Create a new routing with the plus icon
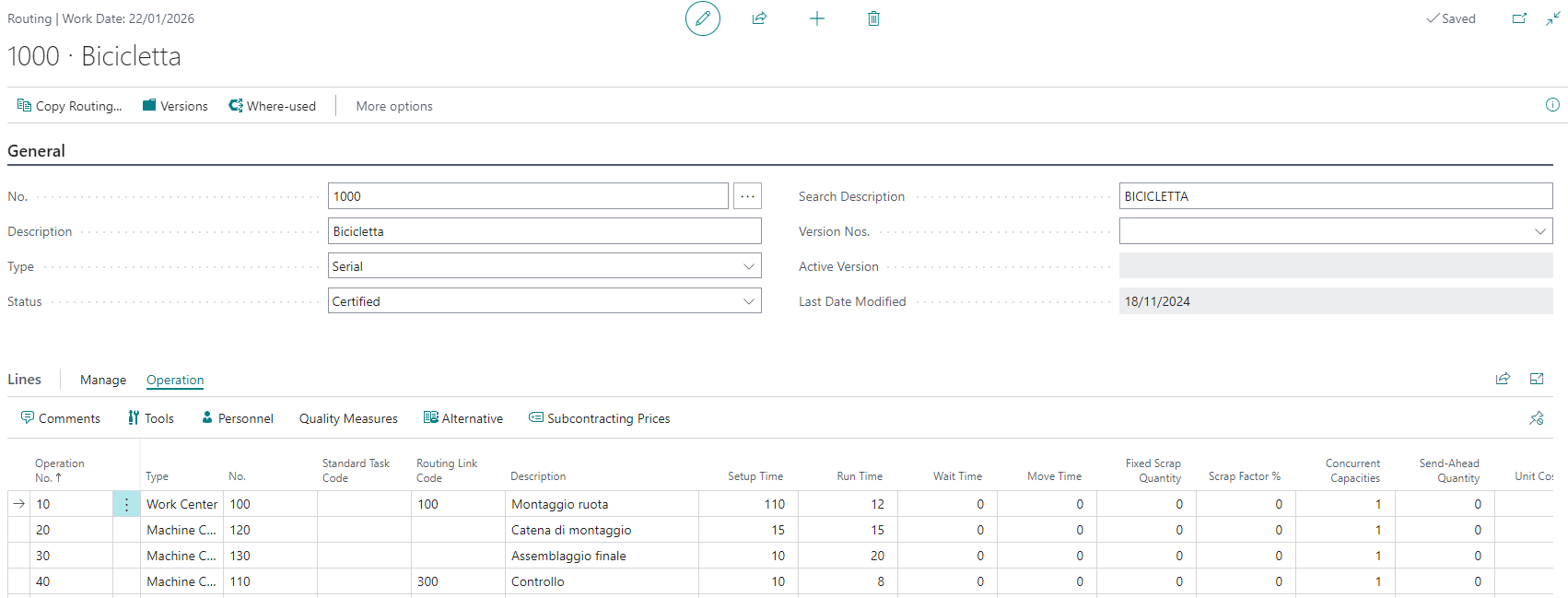Screen dimensions: 1568x598 click(816, 18)
